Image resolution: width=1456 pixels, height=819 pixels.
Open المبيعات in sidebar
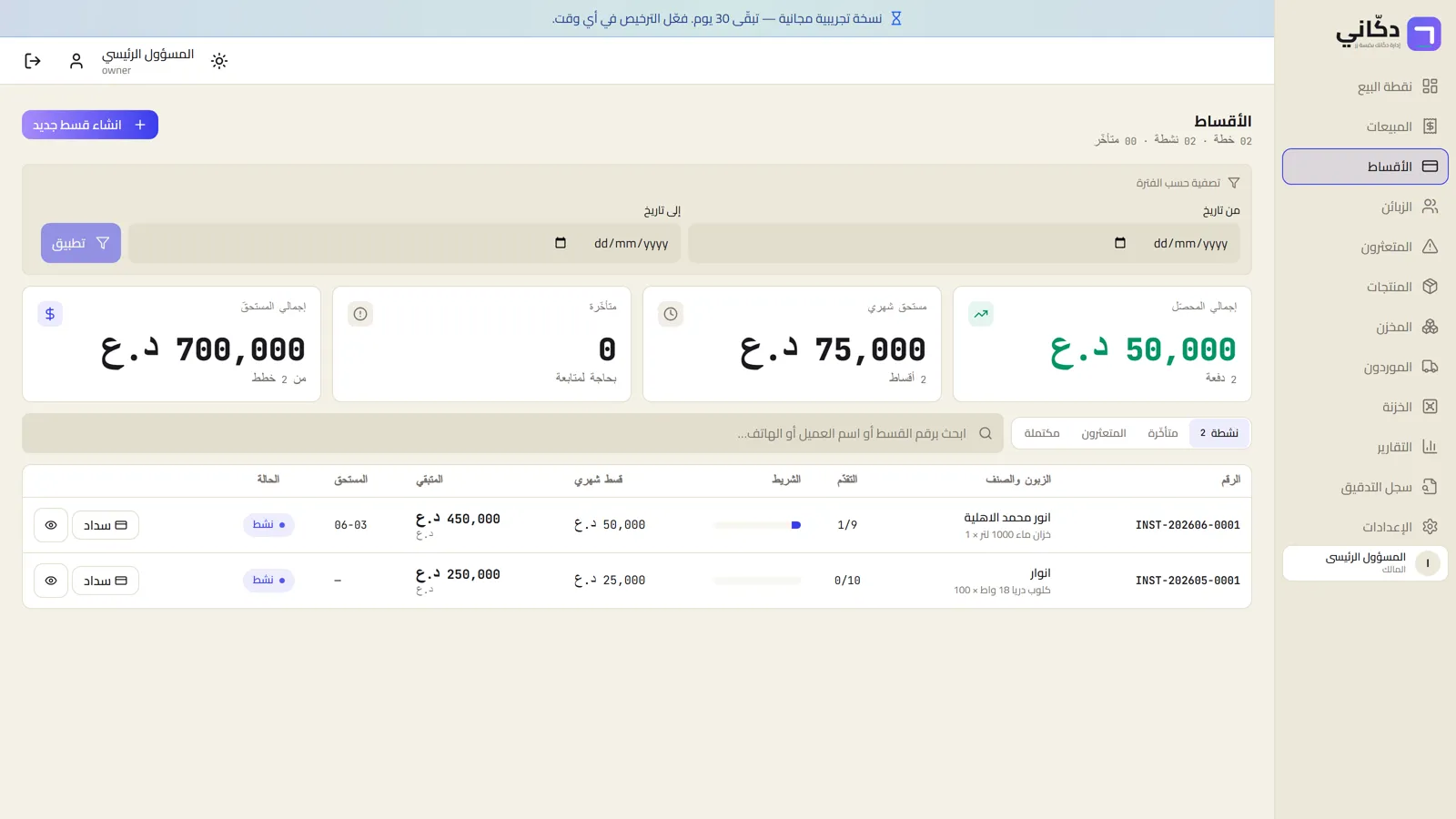point(1365,126)
